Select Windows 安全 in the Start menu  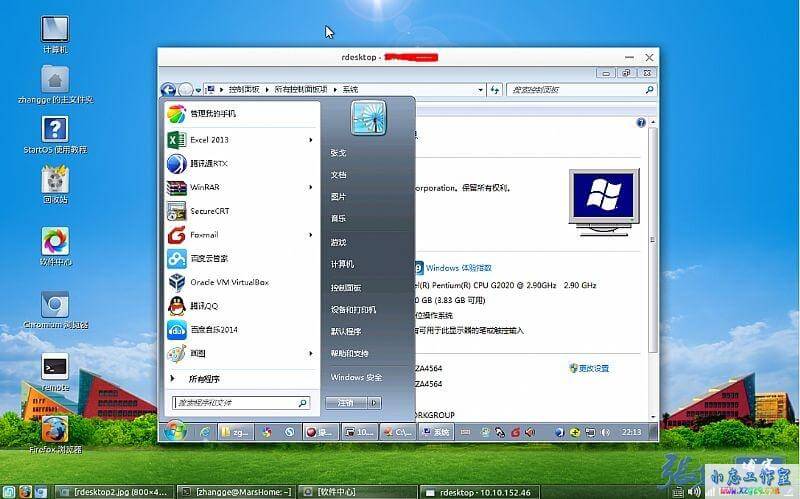click(x=356, y=378)
